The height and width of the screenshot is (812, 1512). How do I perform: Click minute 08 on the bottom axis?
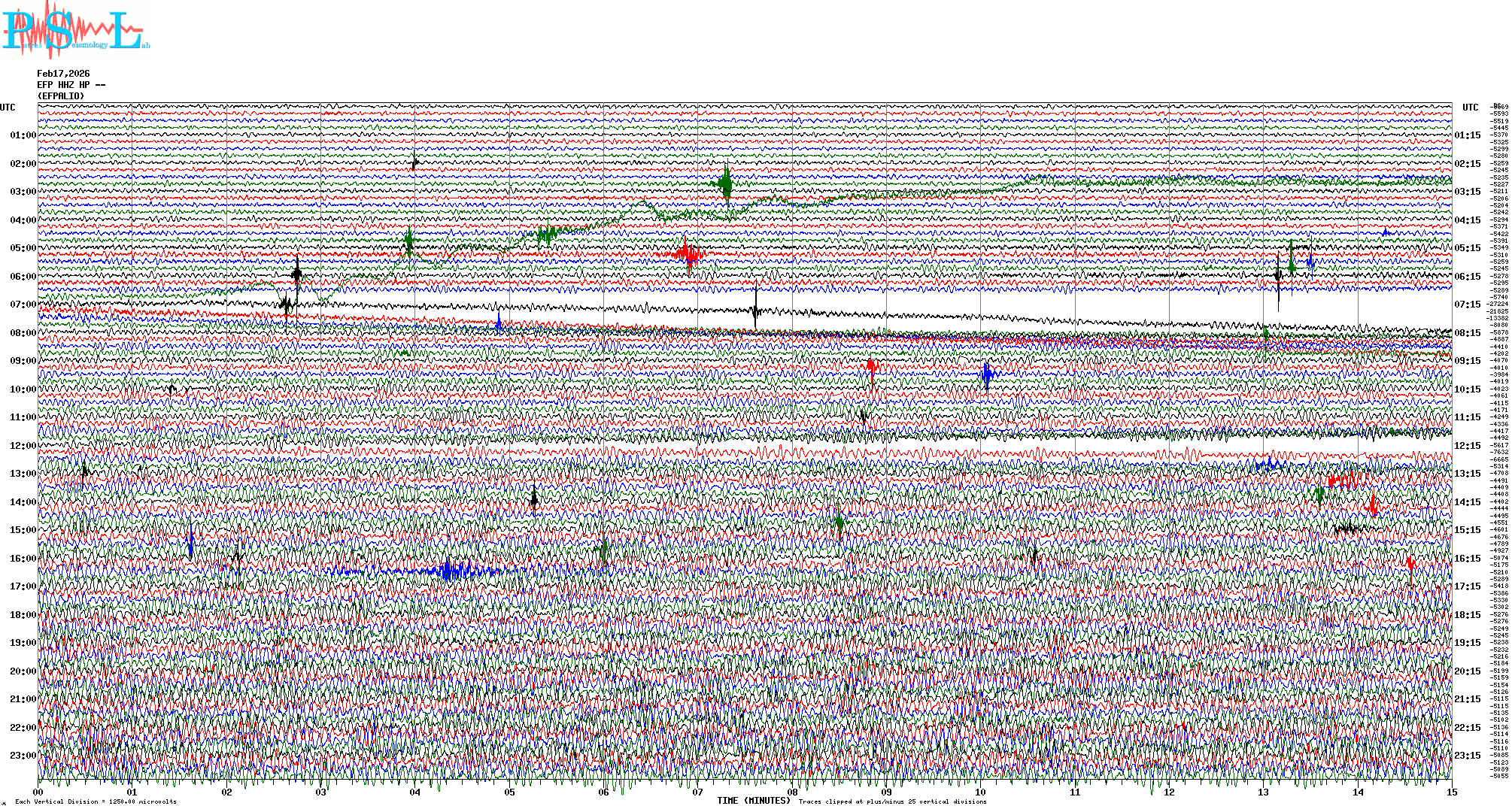[792, 792]
